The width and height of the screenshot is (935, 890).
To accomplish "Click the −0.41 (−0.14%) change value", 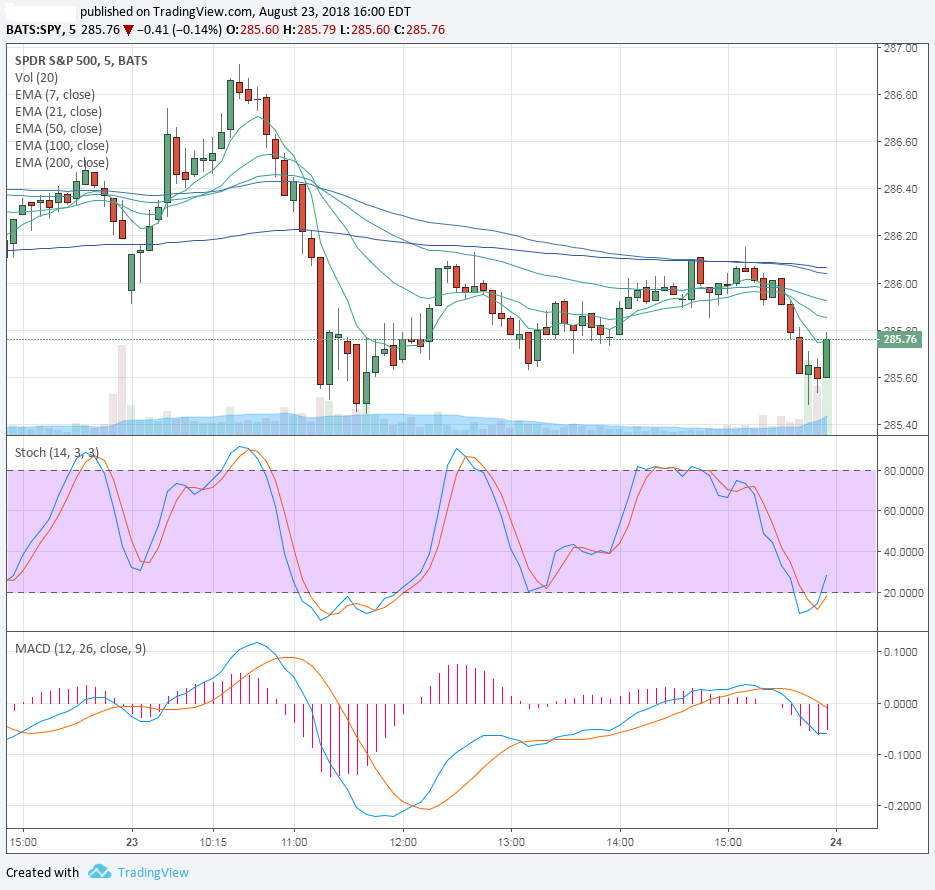I will point(179,30).
